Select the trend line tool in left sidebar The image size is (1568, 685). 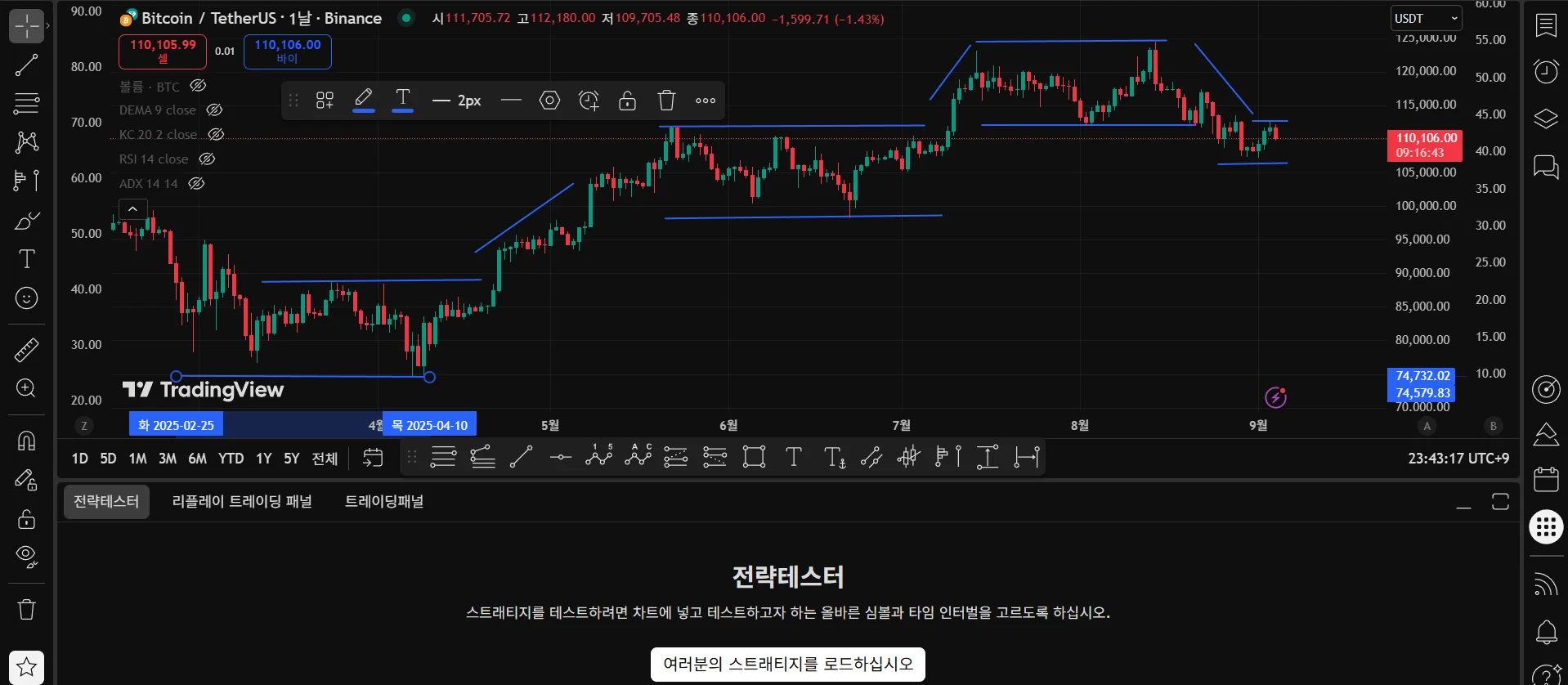click(x=26, y=65)
